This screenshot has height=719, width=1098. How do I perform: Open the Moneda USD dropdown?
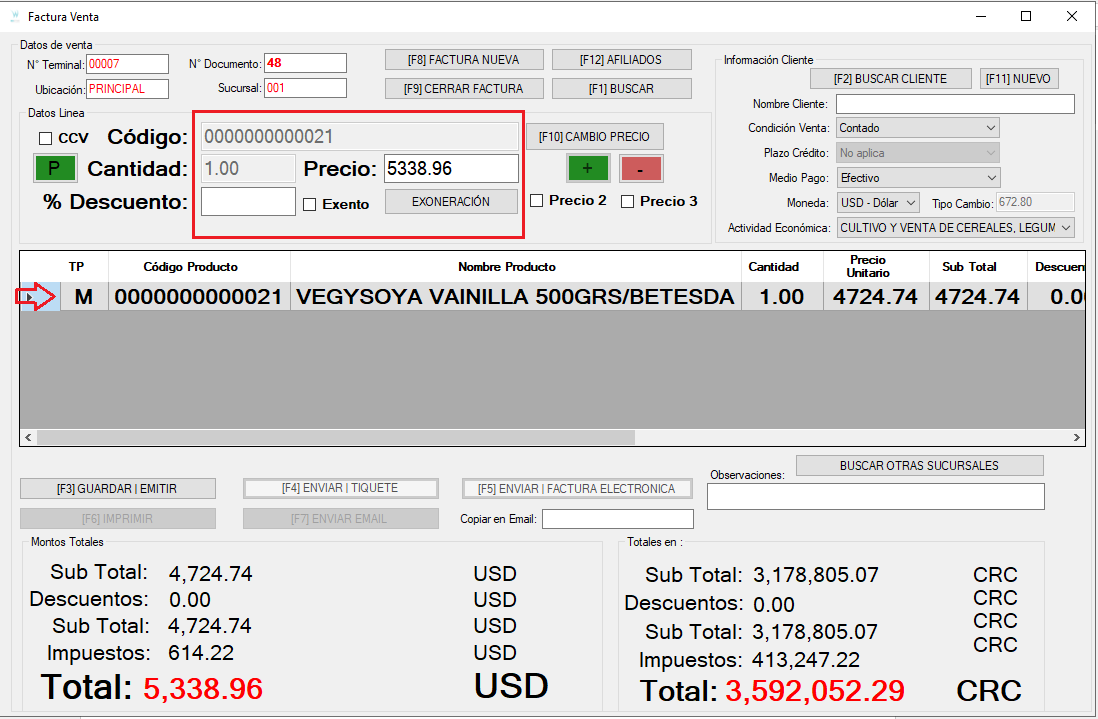pyautogui.click(x=878, y=202)
